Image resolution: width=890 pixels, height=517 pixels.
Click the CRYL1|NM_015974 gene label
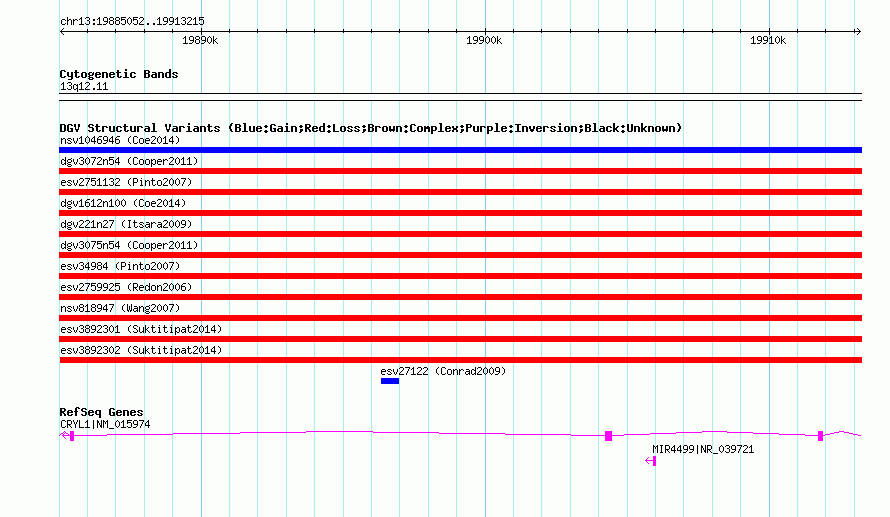pyautogui.click(x=105, y=424)
